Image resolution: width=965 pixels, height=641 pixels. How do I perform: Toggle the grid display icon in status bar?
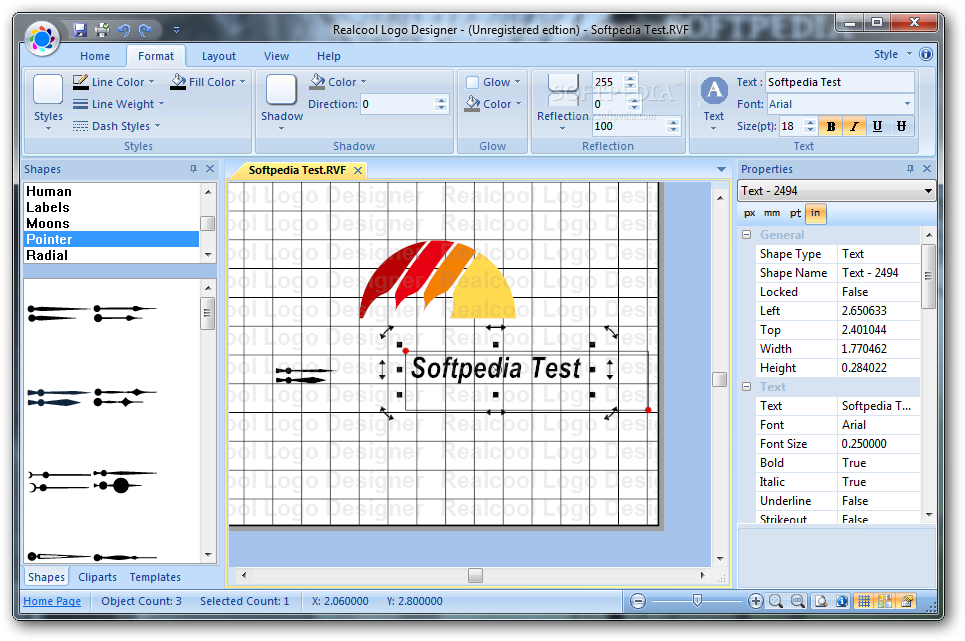863,601
